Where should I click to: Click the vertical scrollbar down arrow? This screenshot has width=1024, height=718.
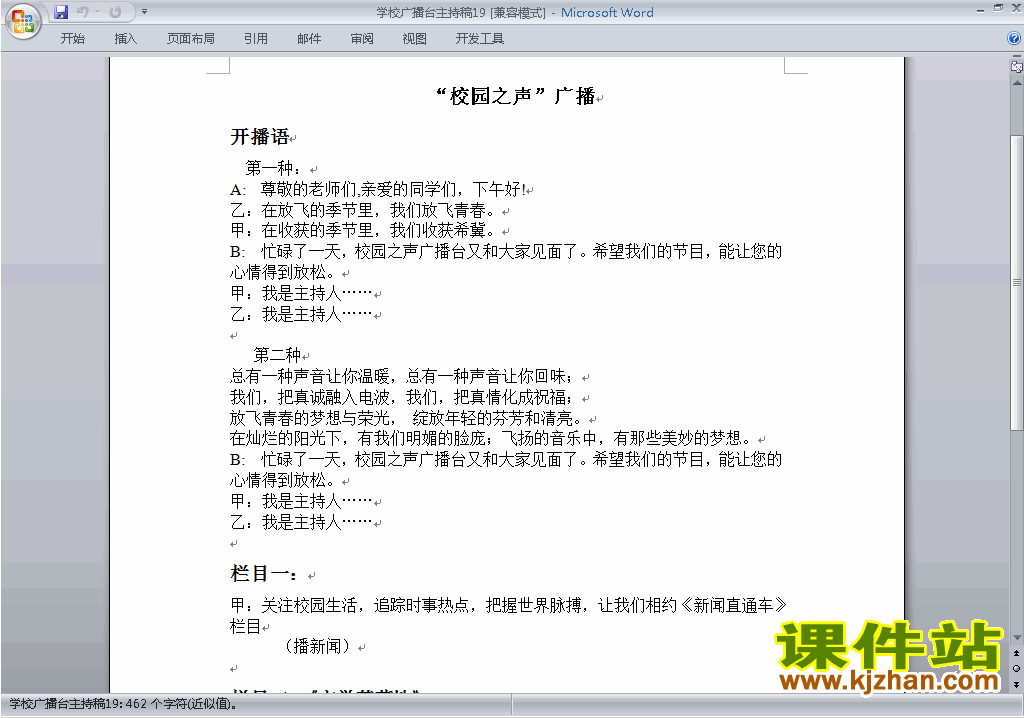click(x=1016, y=638)
